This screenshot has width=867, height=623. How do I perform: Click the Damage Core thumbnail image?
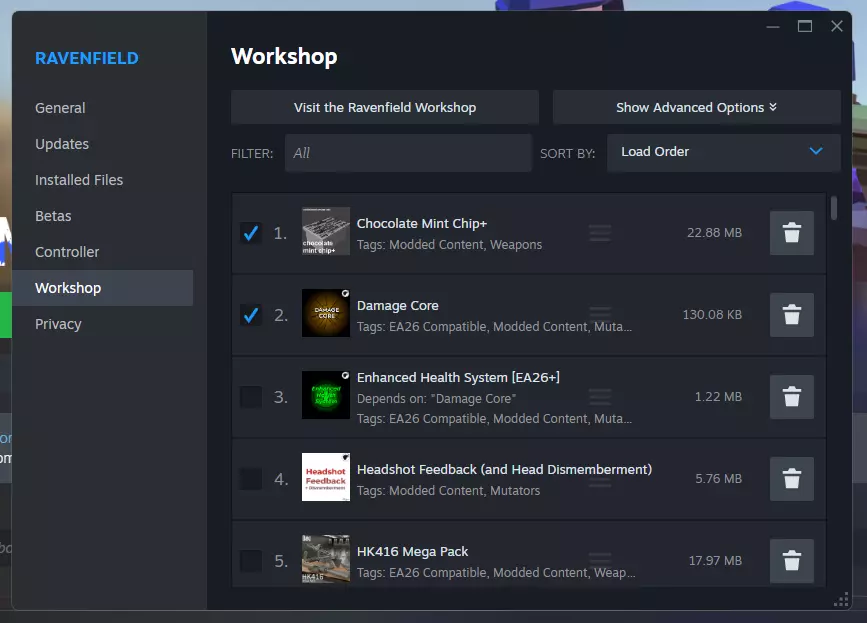(x=326, y=313)
